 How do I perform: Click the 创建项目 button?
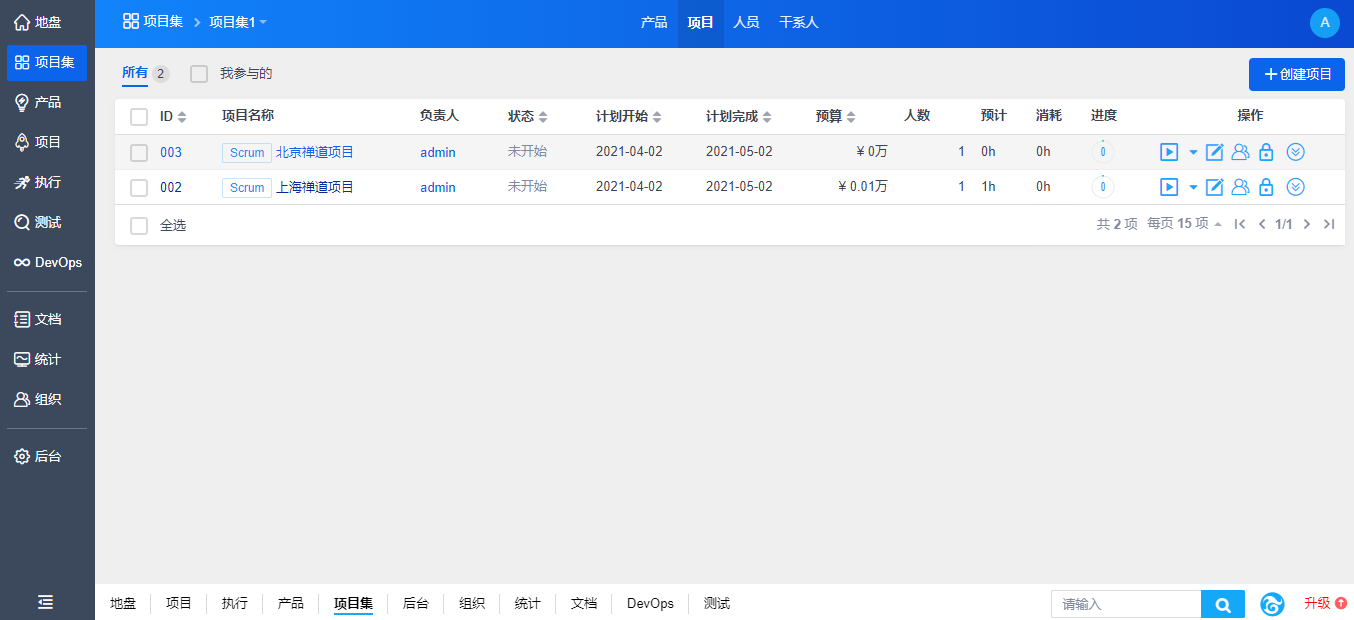(x=1296, y=74)
